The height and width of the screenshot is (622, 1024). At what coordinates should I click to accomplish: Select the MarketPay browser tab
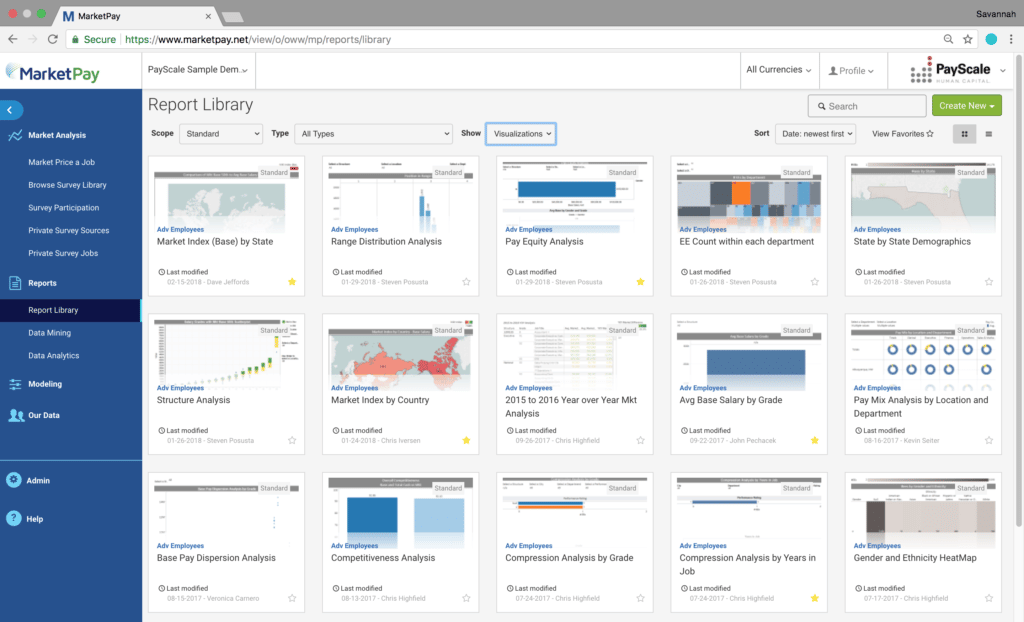tap(137, 16)
